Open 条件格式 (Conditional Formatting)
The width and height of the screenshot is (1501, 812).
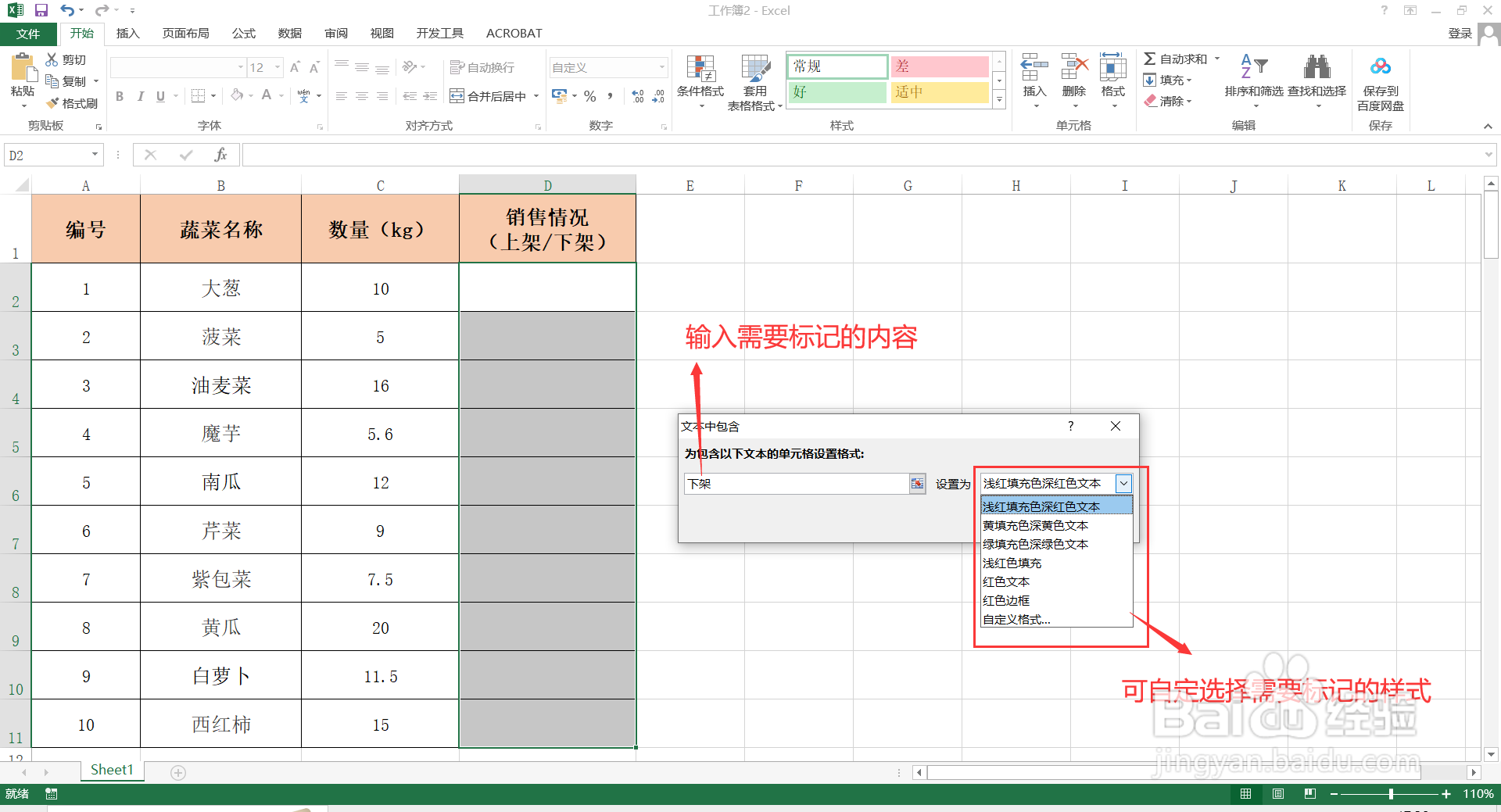[700, 81]
